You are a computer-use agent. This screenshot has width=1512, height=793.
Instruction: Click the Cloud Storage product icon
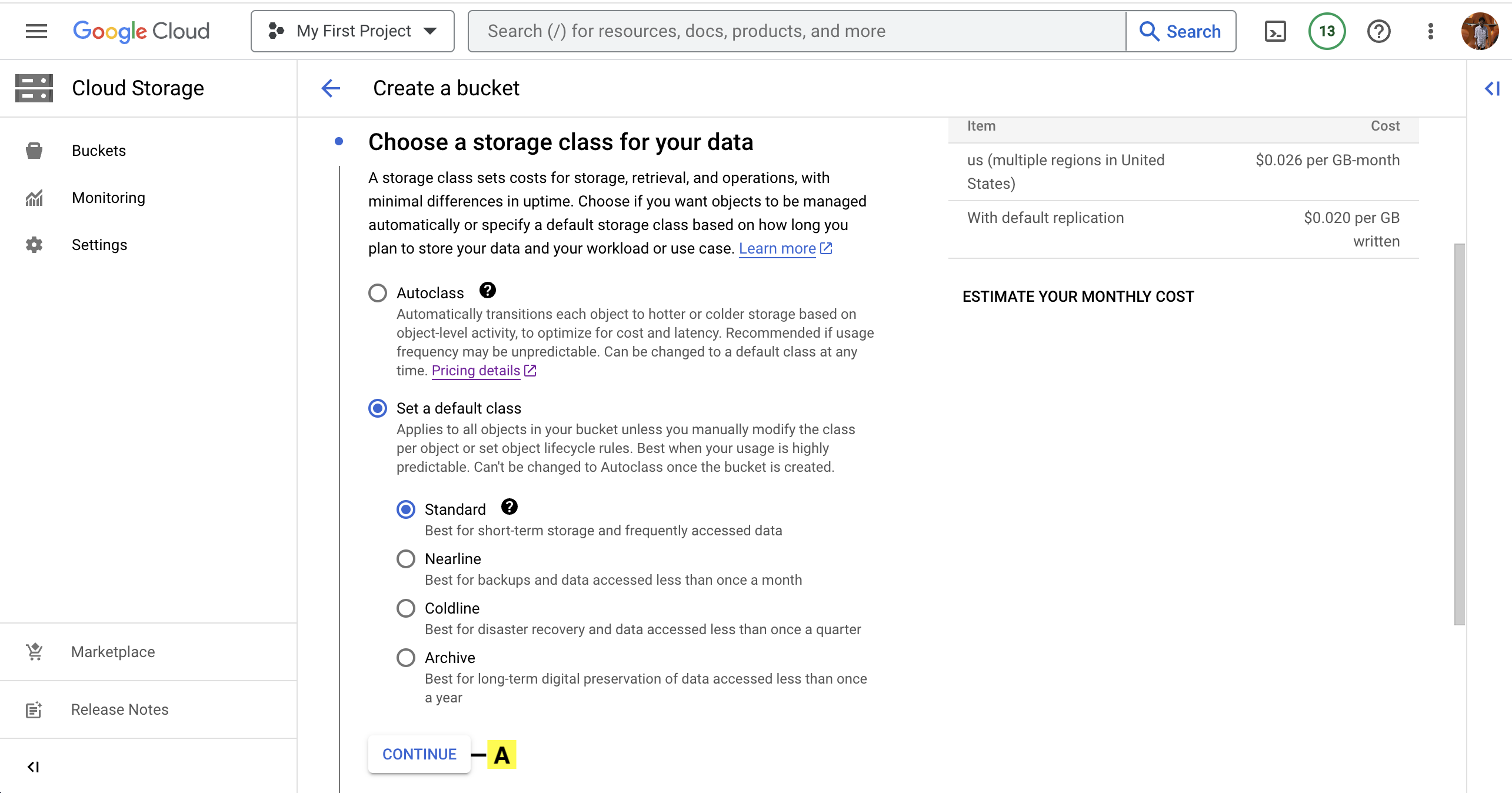coord(34,88)
